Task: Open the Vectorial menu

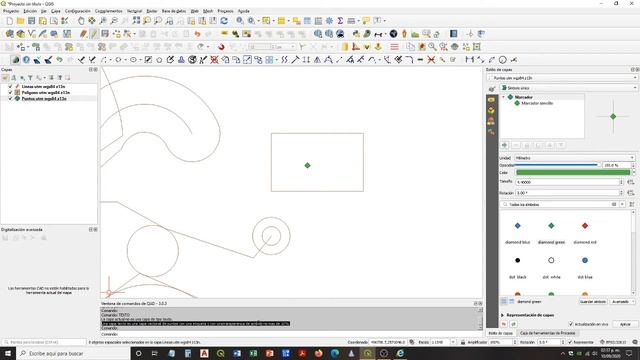Action: tap(134, 11)
